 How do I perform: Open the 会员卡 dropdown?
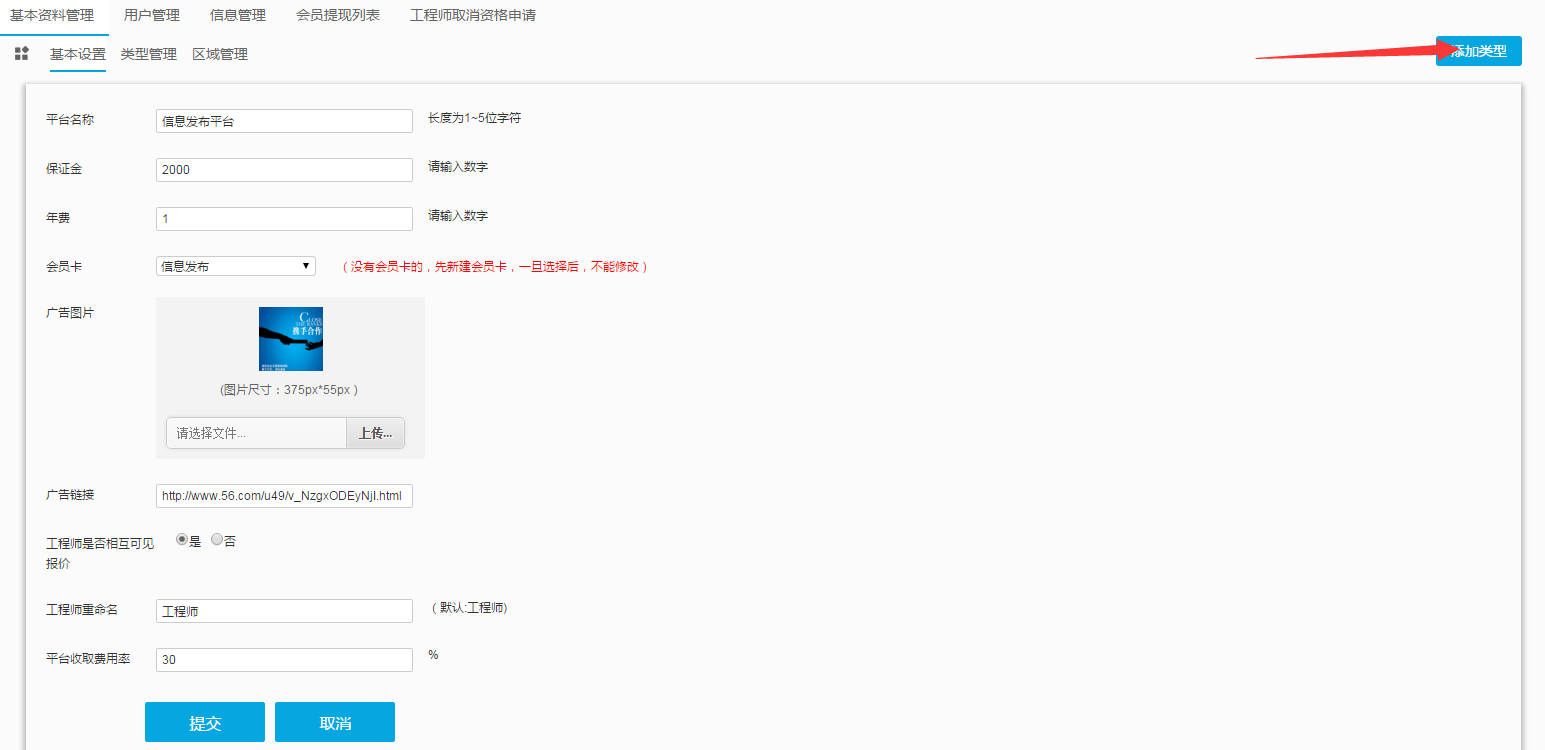[236, 266]
